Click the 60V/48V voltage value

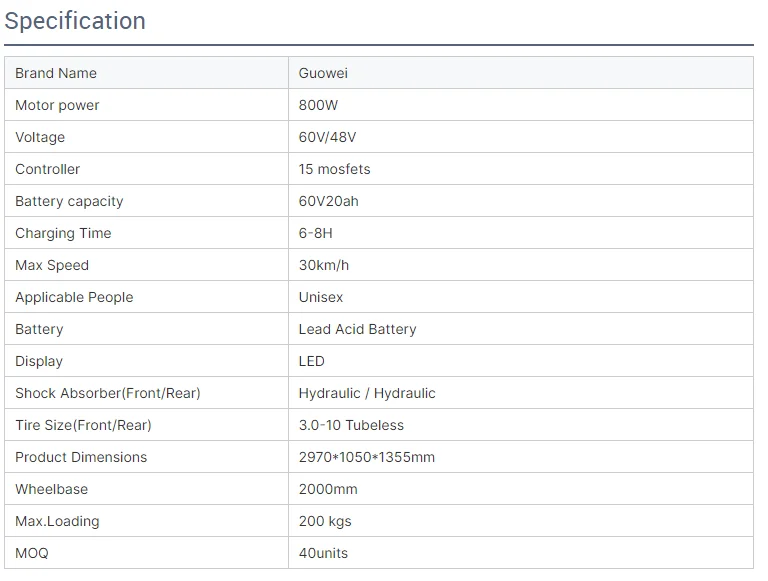tap(328, 137)
